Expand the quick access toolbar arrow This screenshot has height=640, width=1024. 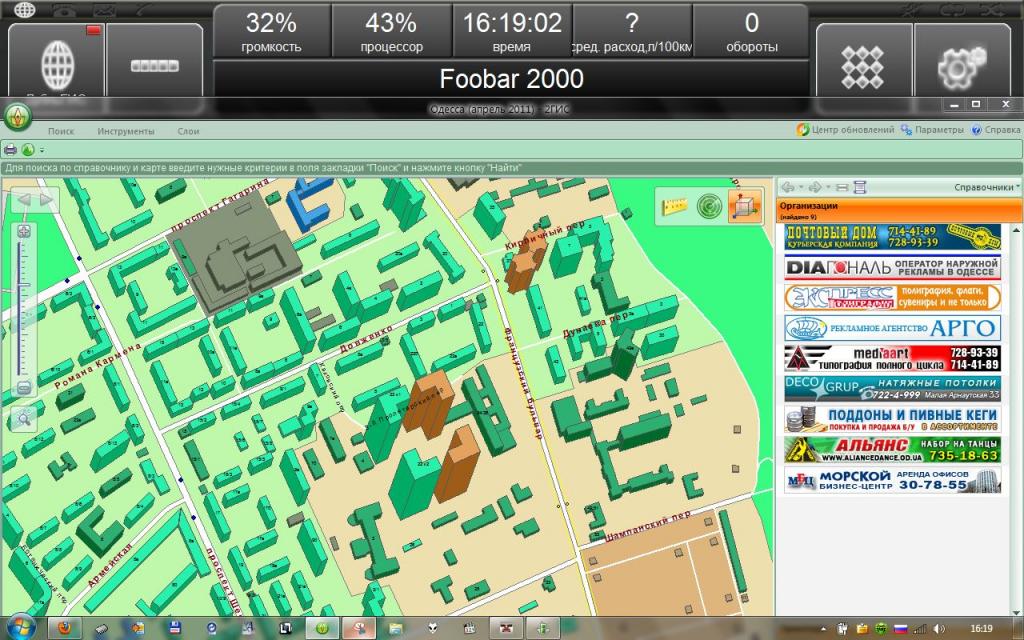[42, 151]
